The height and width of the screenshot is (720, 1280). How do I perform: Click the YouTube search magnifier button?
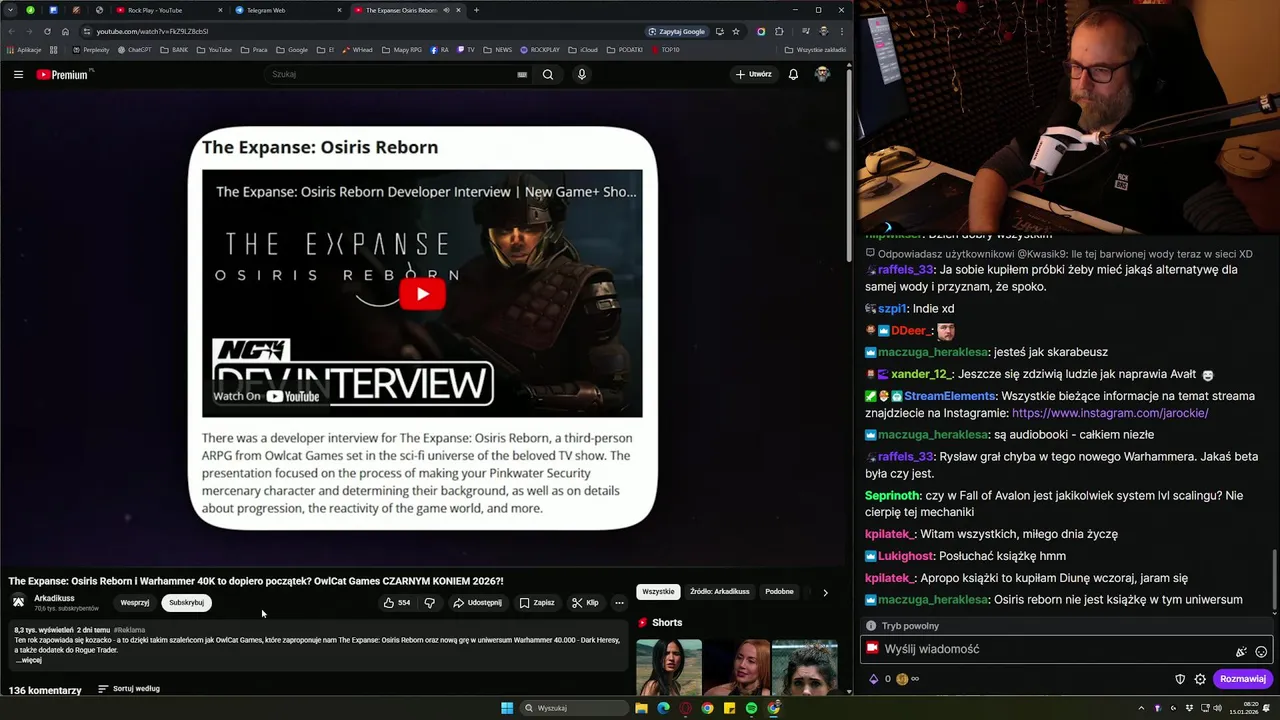coord(548,74)
